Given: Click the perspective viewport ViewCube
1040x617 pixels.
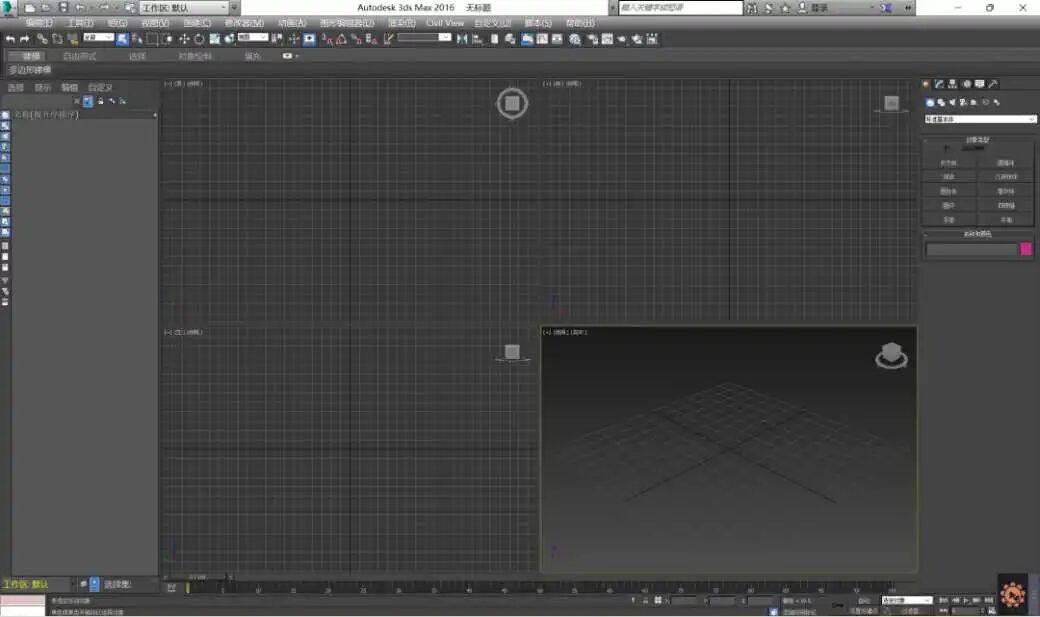Looking at the screenshot, I should tap(891, 356).
